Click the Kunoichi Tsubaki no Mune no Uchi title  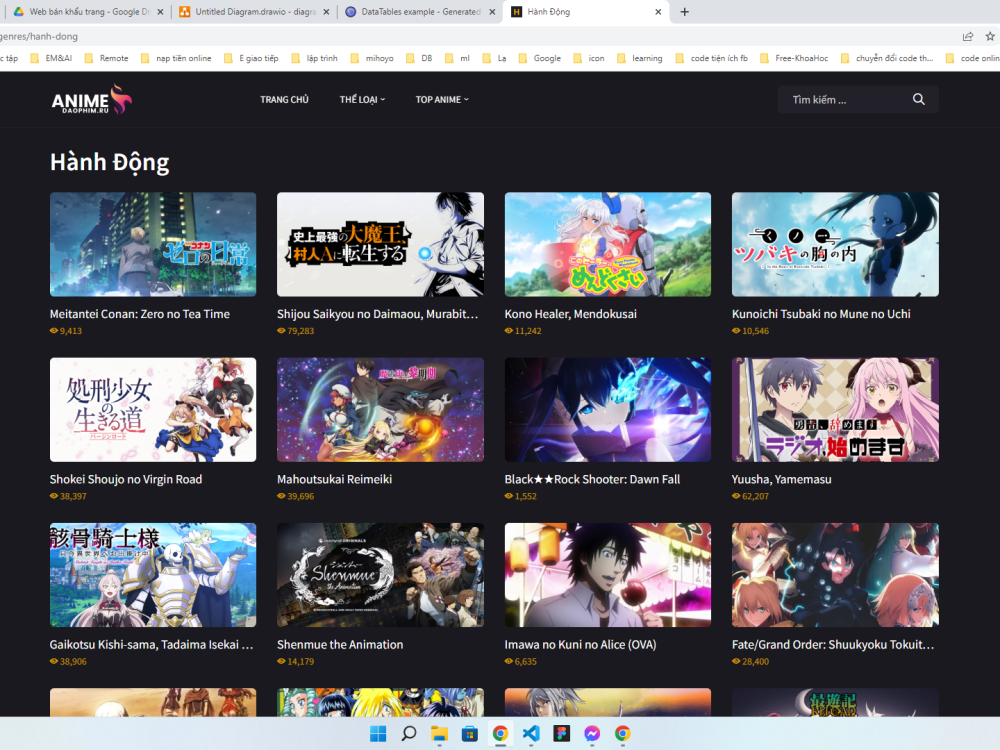[821, 314]
